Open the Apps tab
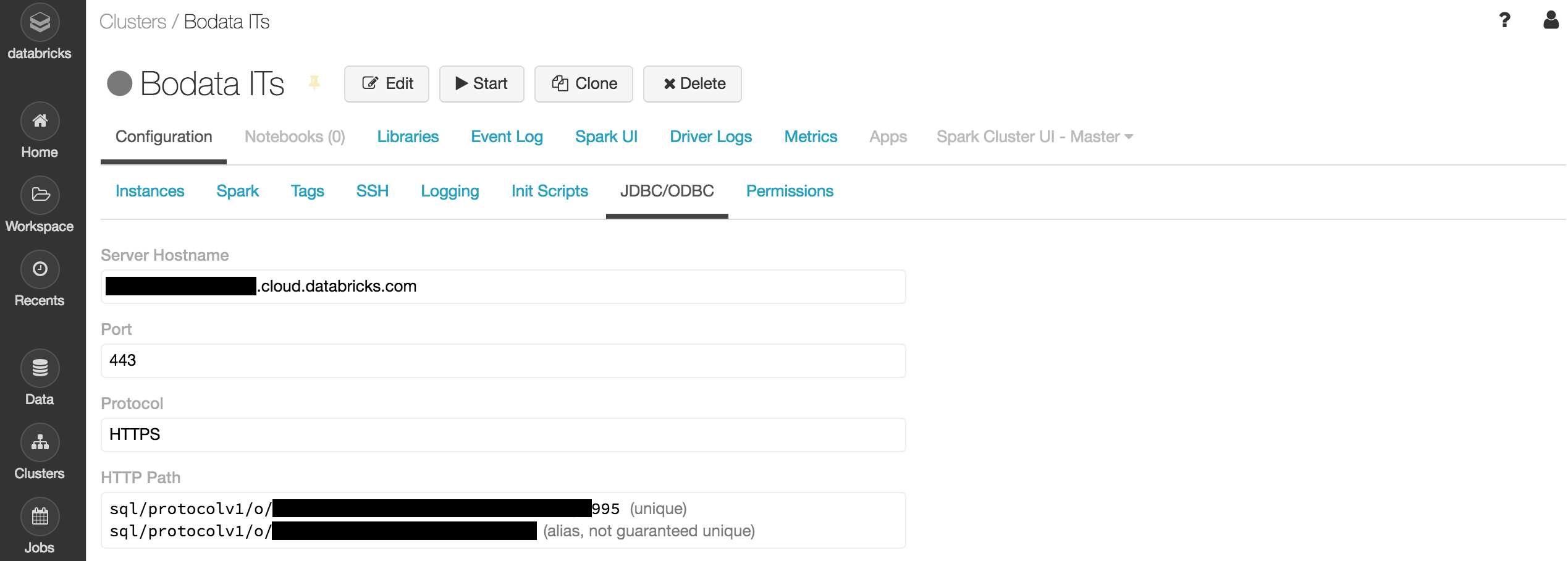The height and width of the screenshot is (561, 1568). click(888, 137)
